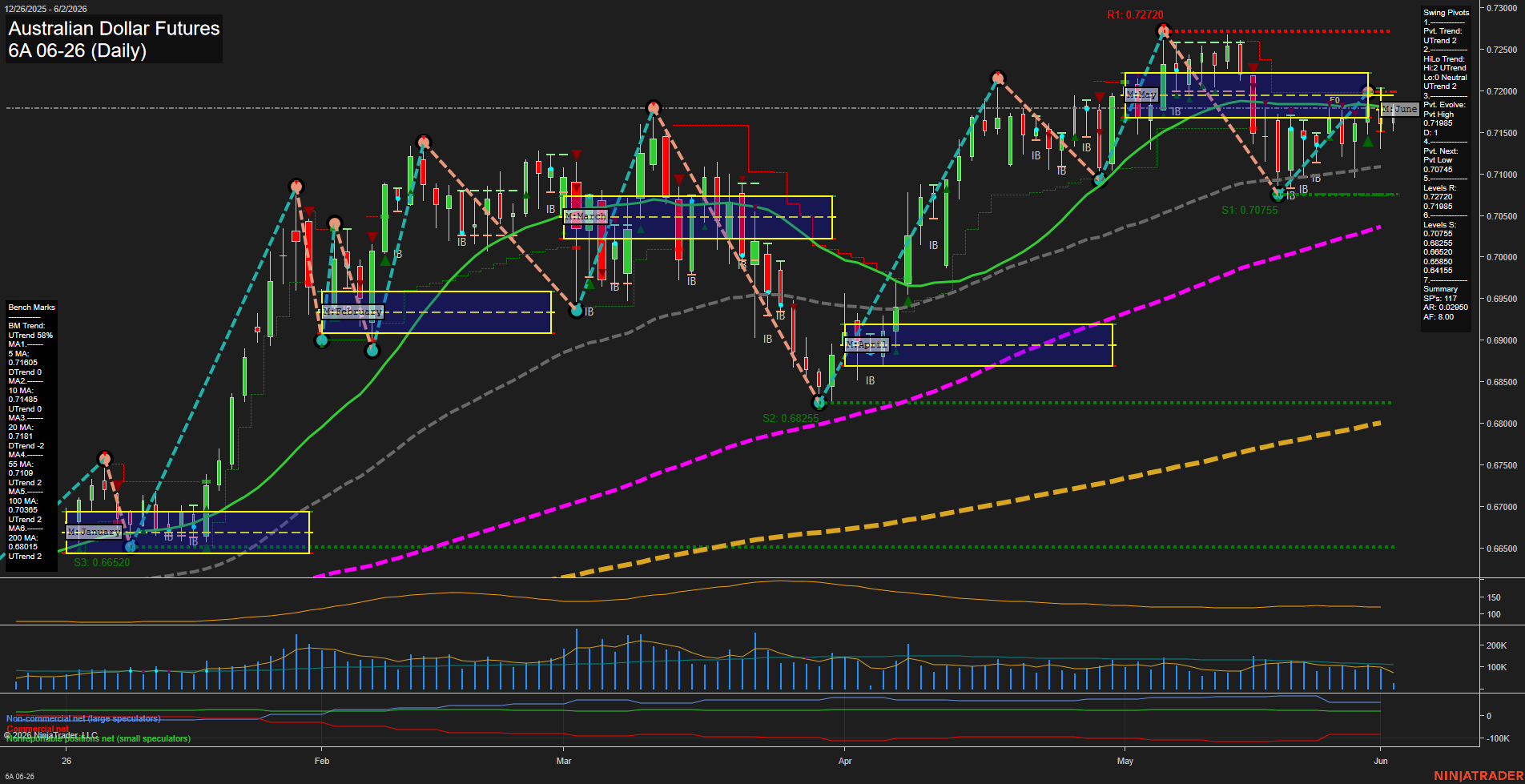Click the Levels S: heading in Swing Pivots
This screenshot has height=784, width=1525.
pyautogui.click(x=1440, y=225)
